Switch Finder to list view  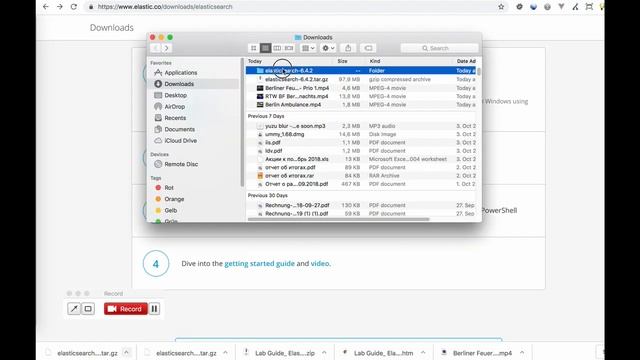pyautogui.click(x=265, y=48)
